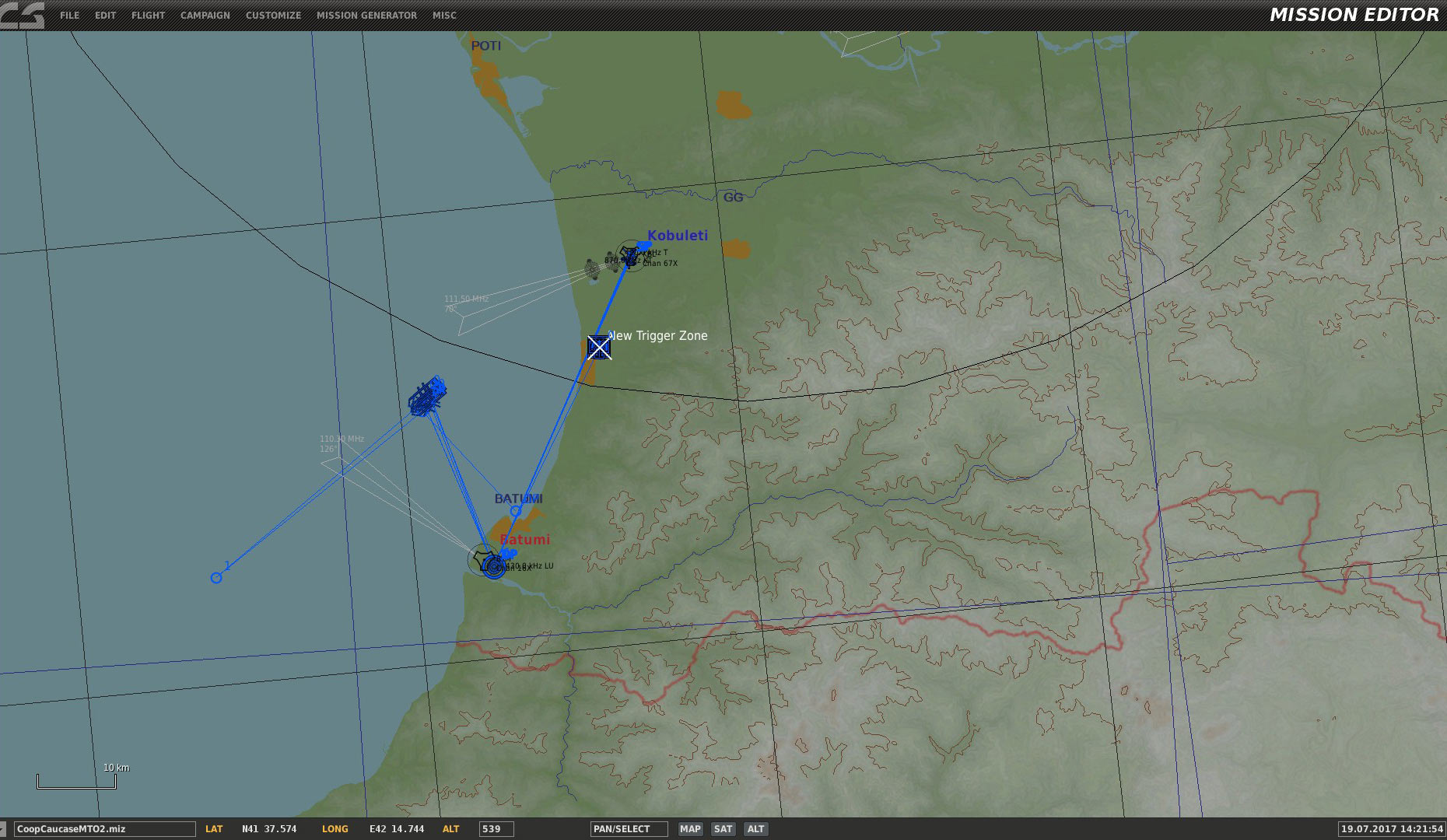Click the DCS logo in the top-left corner

(x=22, y=16)
